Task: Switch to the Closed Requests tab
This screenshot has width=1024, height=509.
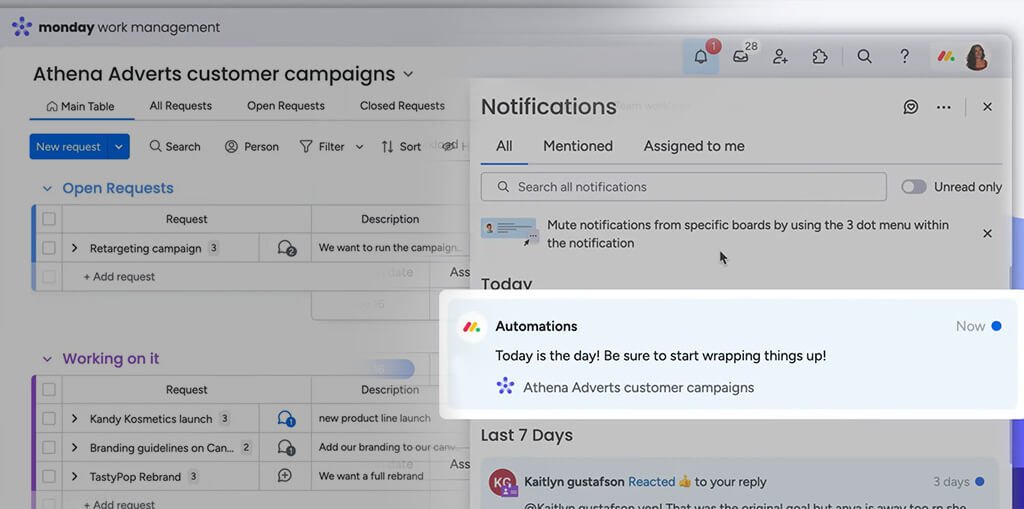Action: (402, 106)
